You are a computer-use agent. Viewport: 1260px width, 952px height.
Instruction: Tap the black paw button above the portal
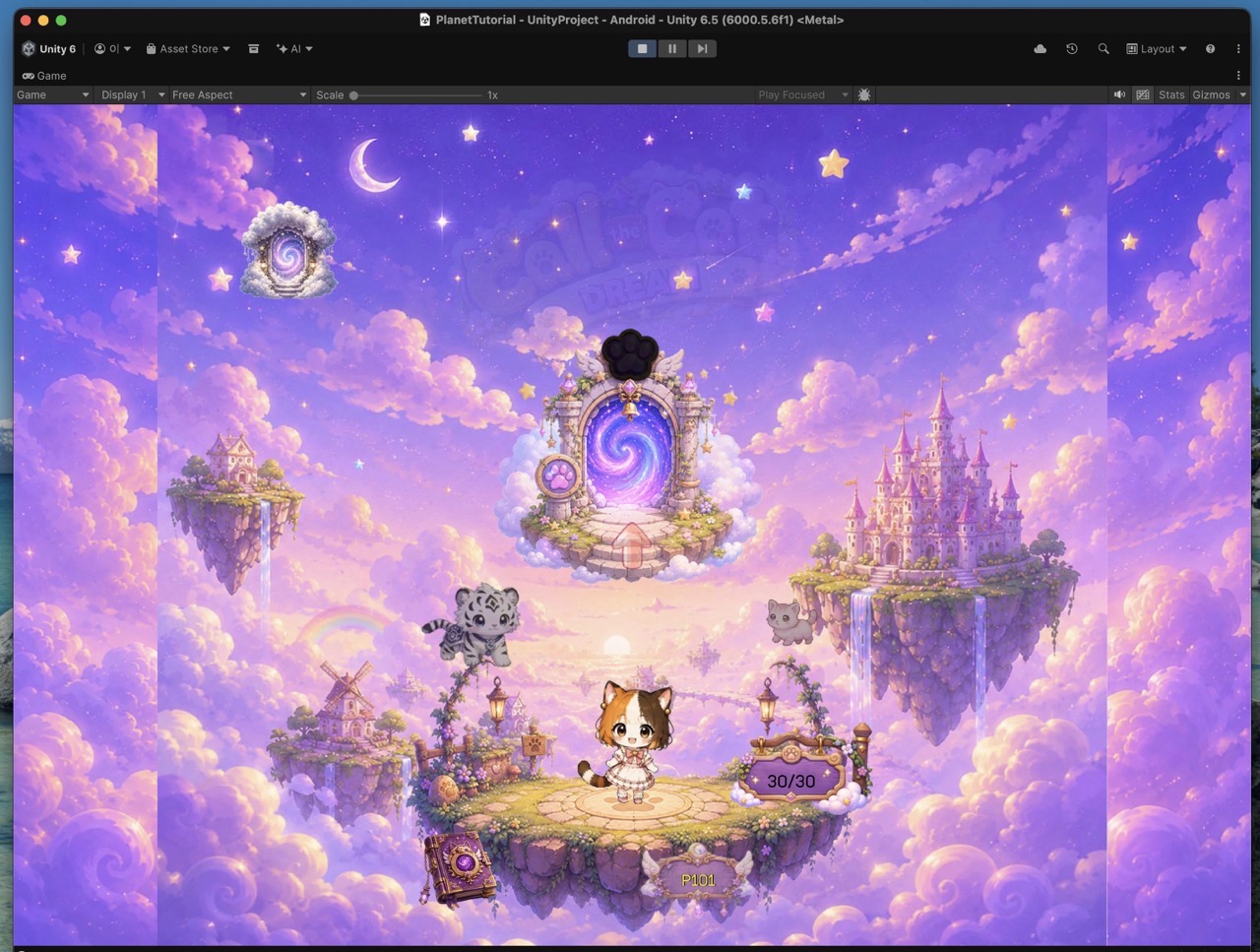pos(629,354)
